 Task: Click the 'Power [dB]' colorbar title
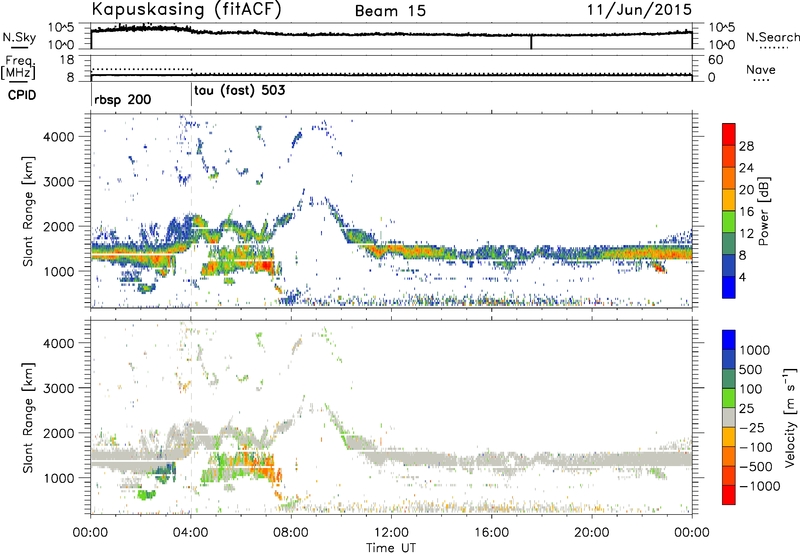(x=763, y=211)
